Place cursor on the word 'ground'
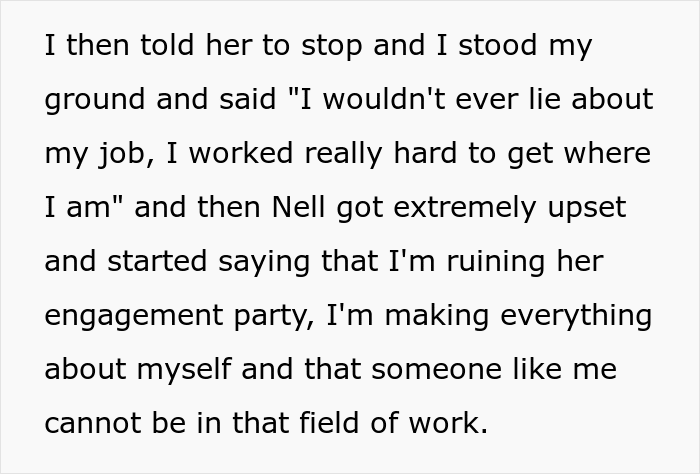Viewport: 700px width, 474px height. [x=95, y=101]
